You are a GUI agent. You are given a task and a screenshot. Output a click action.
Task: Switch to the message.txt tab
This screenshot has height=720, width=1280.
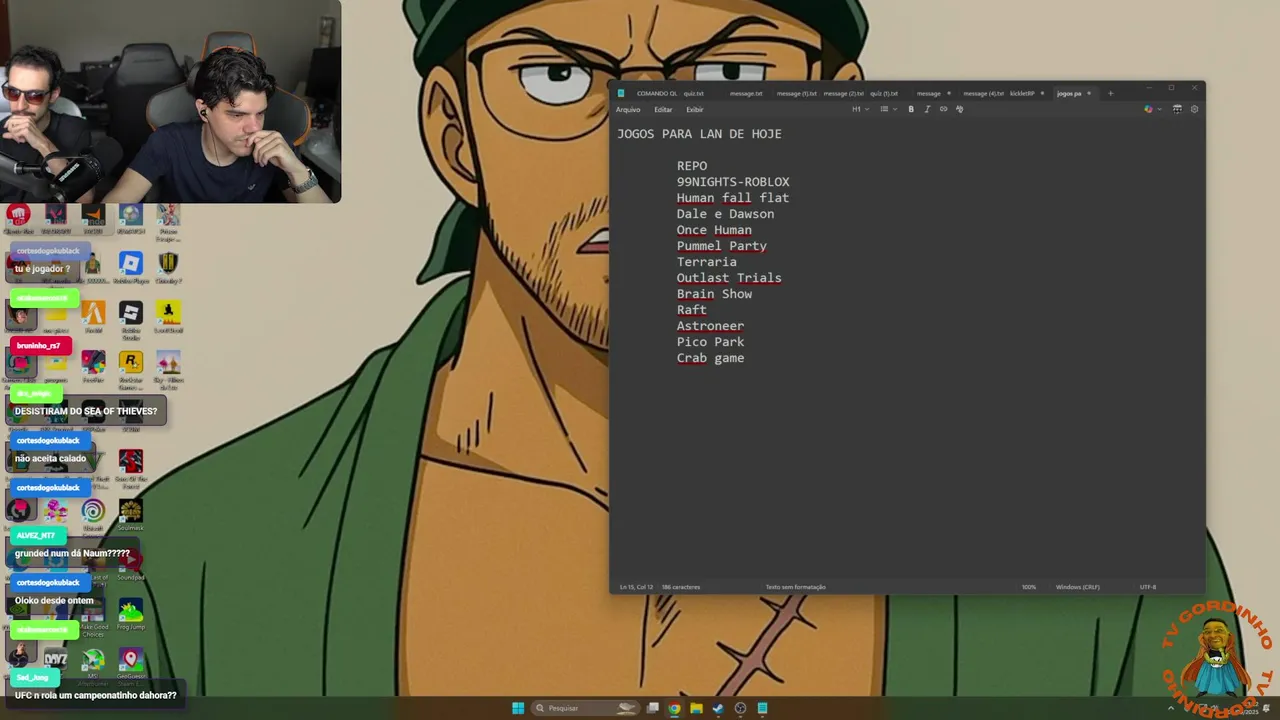(x=746, y=93)
